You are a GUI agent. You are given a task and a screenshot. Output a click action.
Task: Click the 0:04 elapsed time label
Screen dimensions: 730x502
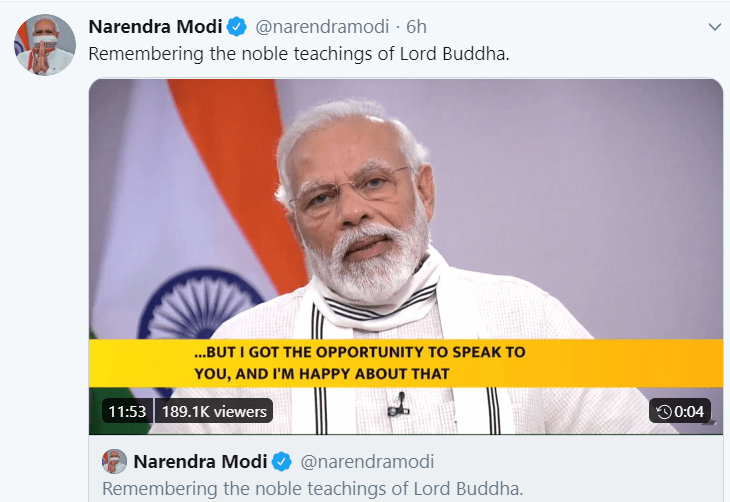tap(690, 411)
